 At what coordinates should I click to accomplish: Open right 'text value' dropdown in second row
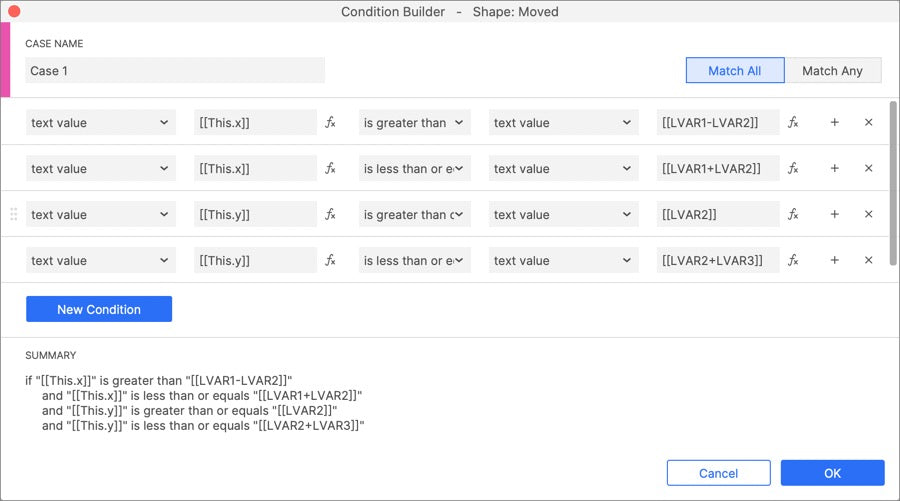[x=563, y=169]
